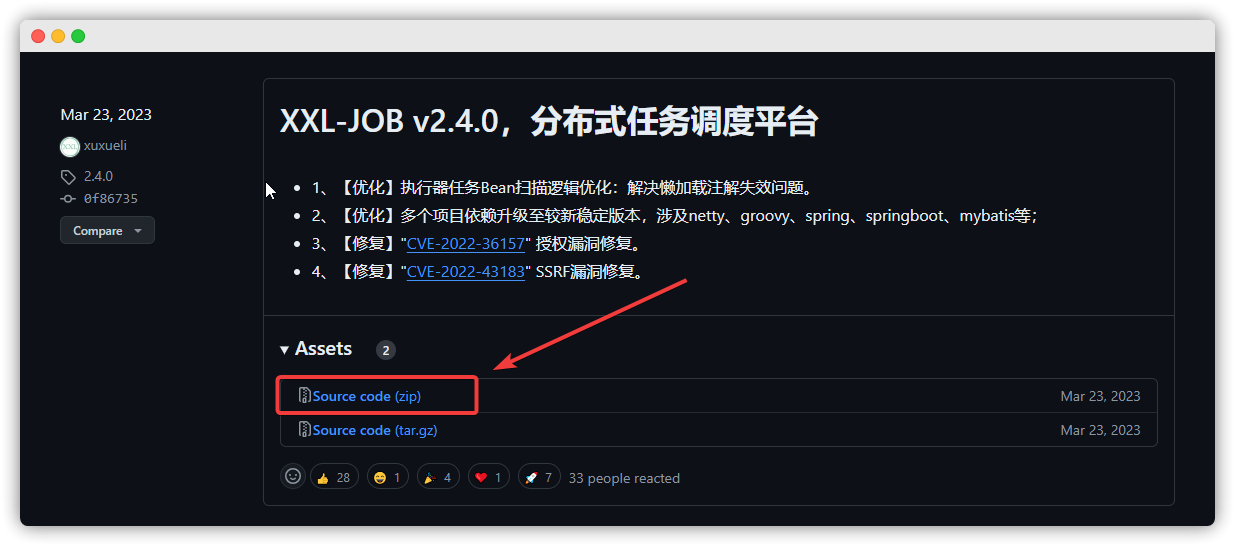
Task: React with the heart emoji (1)
Action: (x=488, y=477)
